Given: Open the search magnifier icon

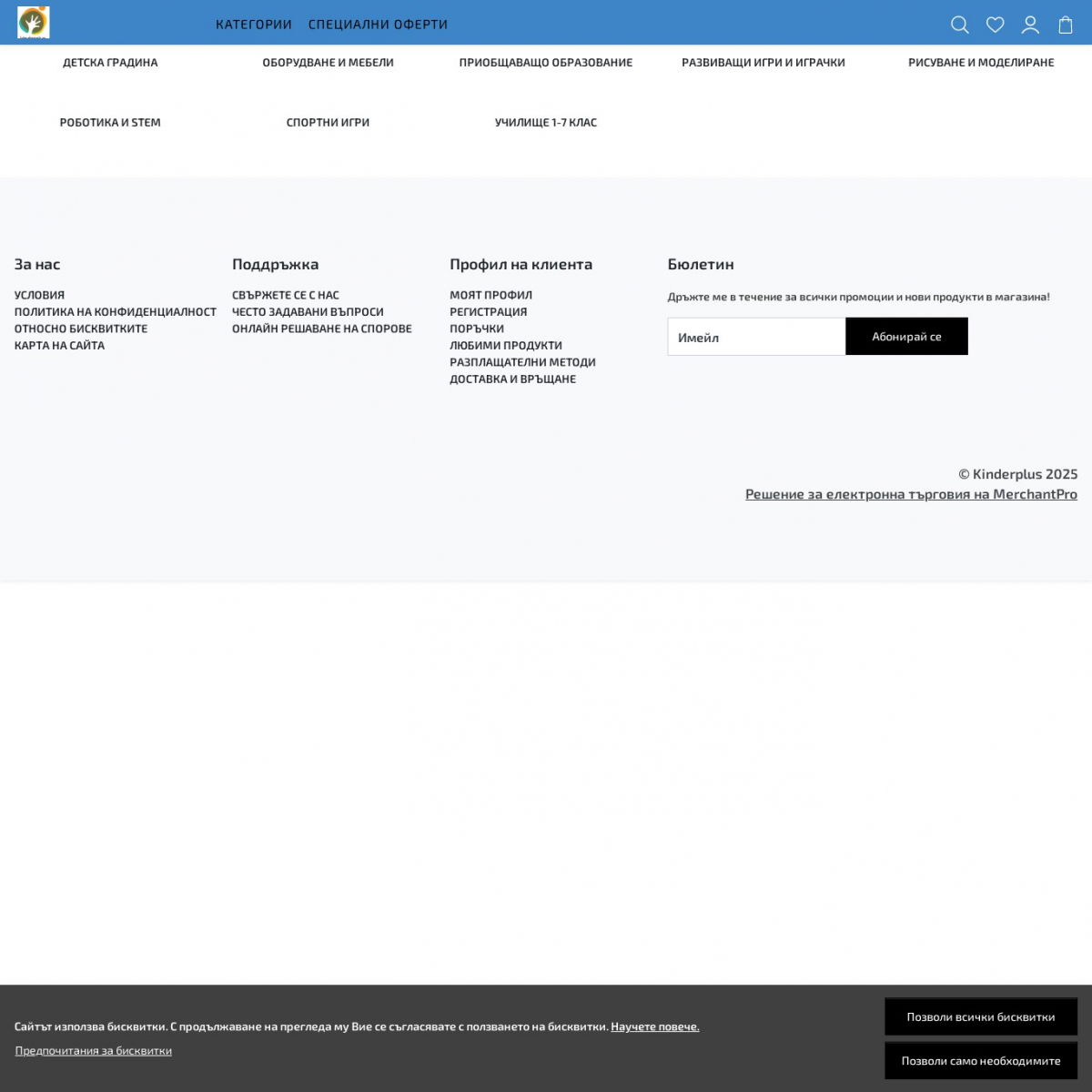Looking at the screenshot, I should coord(959,25).
